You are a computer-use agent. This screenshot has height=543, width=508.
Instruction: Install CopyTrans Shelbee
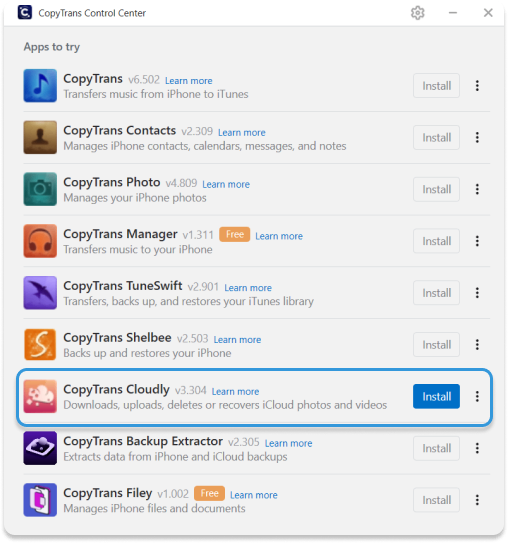coord(436,345)
